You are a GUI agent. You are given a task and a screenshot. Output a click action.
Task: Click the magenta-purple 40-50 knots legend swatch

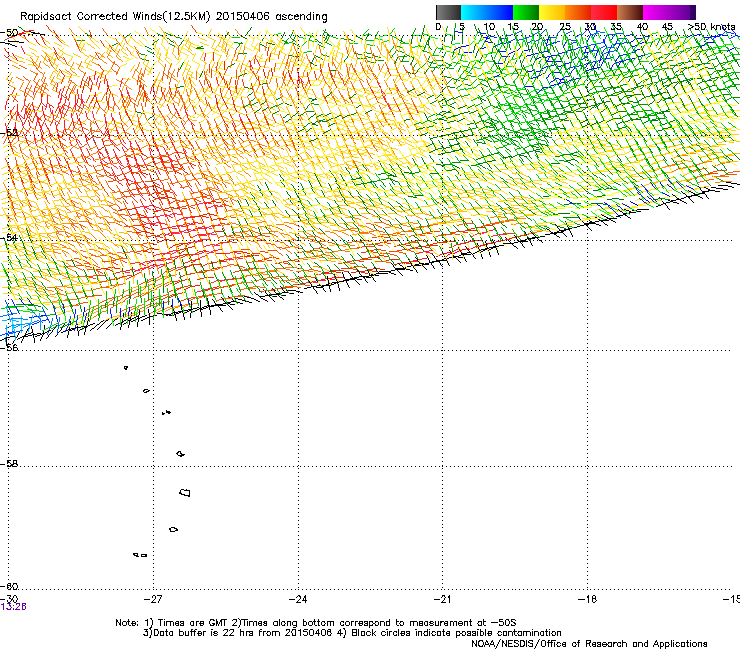[x=669, y=12]
